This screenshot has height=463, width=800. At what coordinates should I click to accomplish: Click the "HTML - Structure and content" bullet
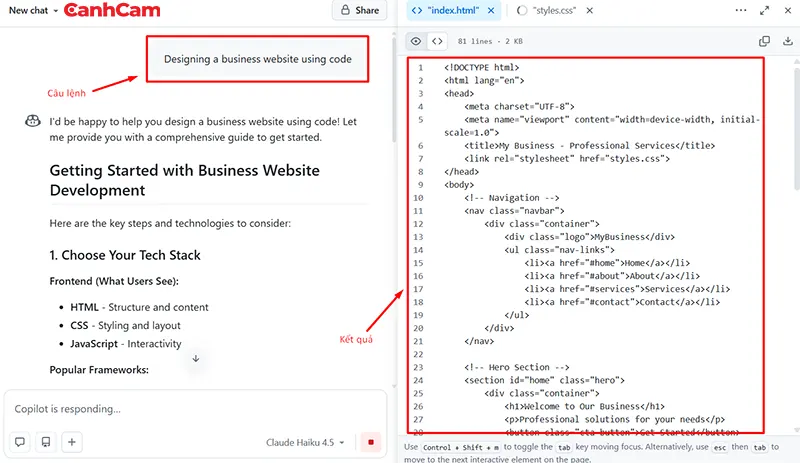point(139,307)
